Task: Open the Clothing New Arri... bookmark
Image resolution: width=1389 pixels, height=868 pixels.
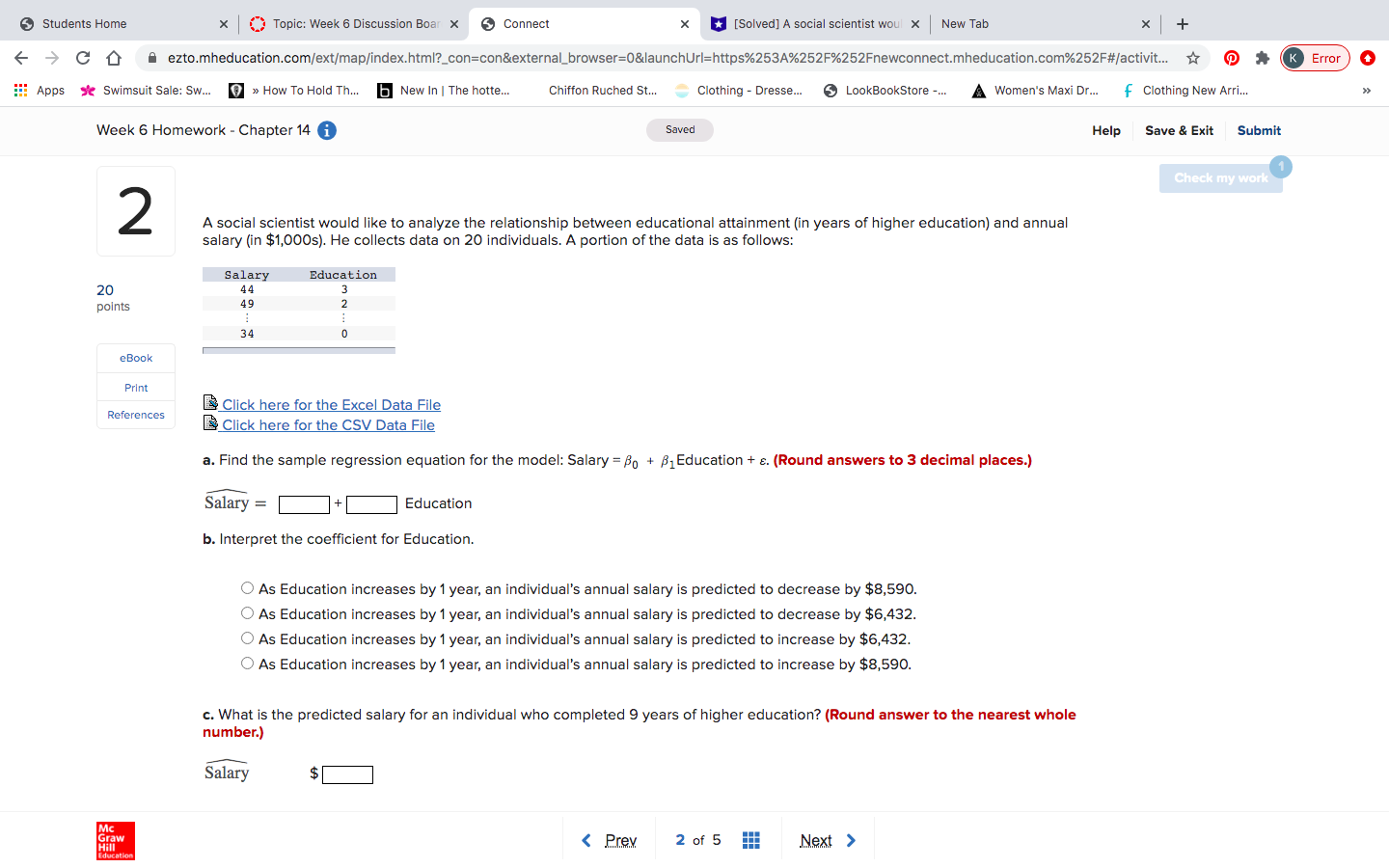Action: point(1185,91)
